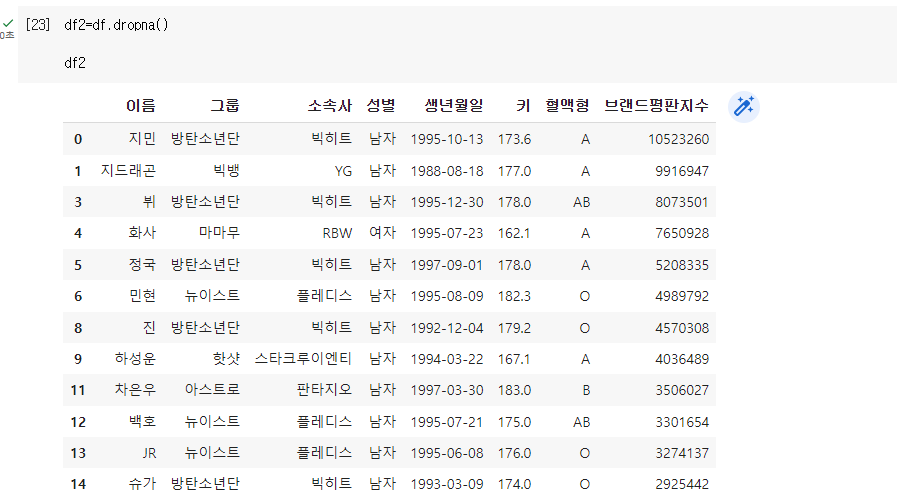Viewport: 901px width, 499px height.
Task: Click the brand index value 7650928
Action: pos(682,233)
